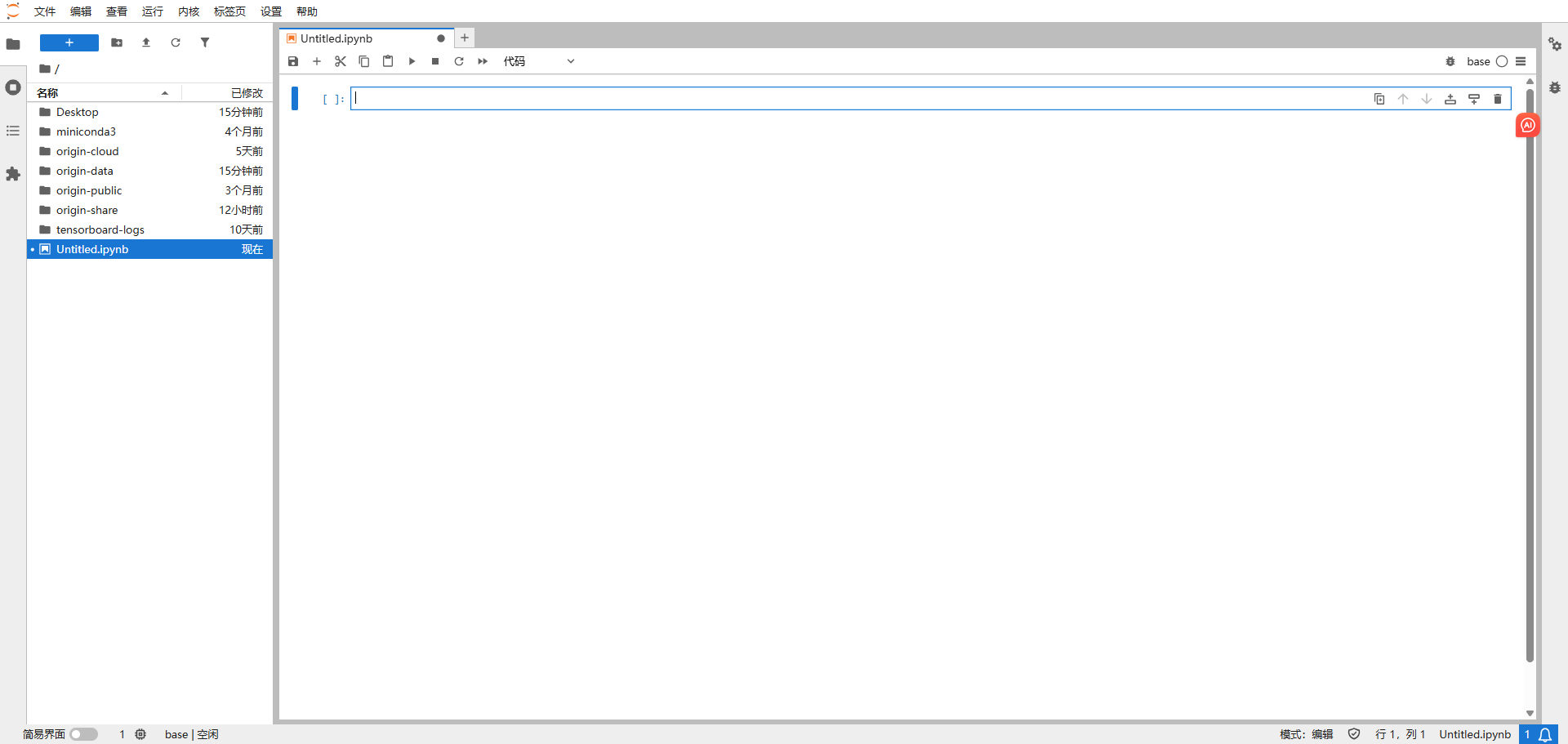Click the extension manager puzzle icon

13,174
